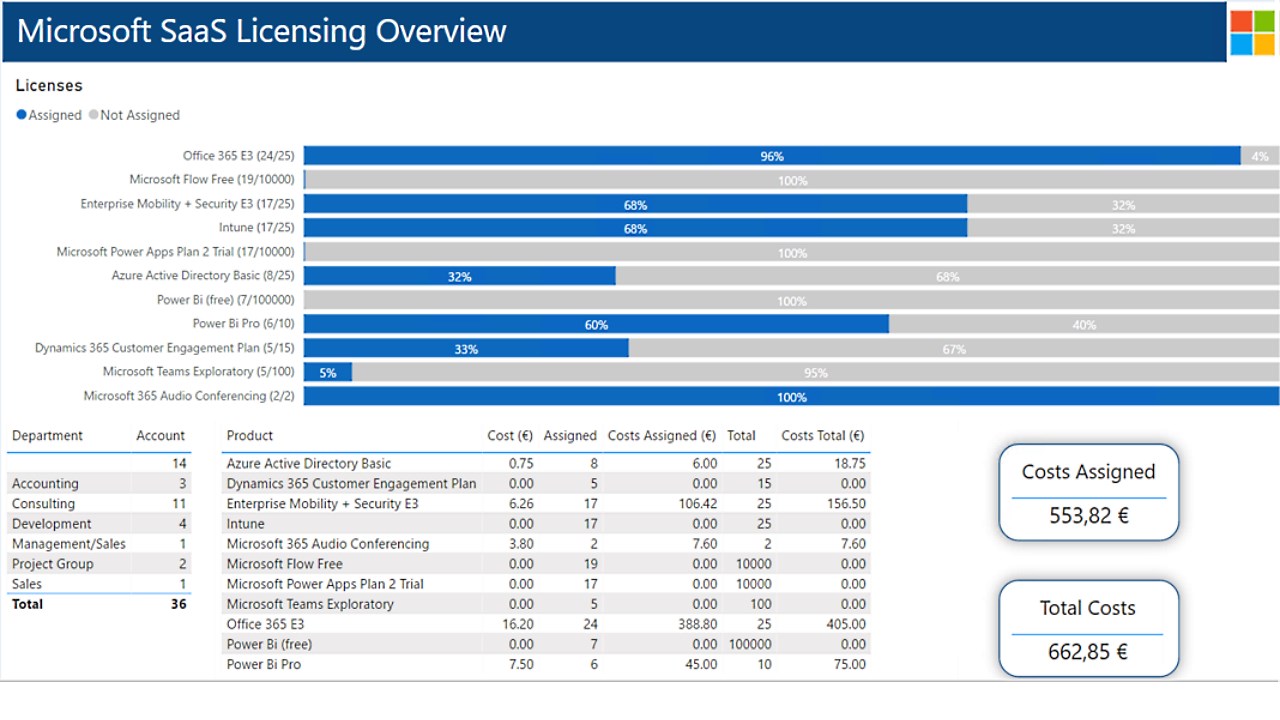Select the Consulting department row
1280x720 pixels.
coord(99,504)
